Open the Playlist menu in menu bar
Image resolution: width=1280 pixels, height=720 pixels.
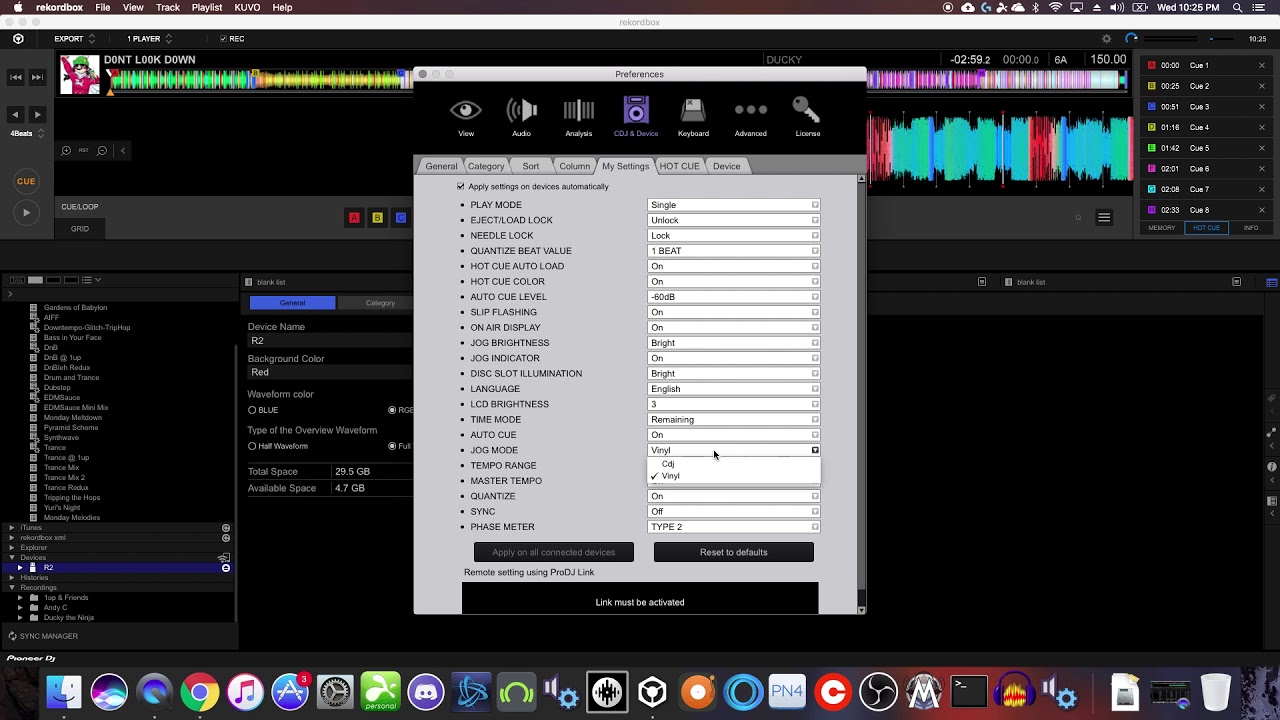click(x=207, y=7)
